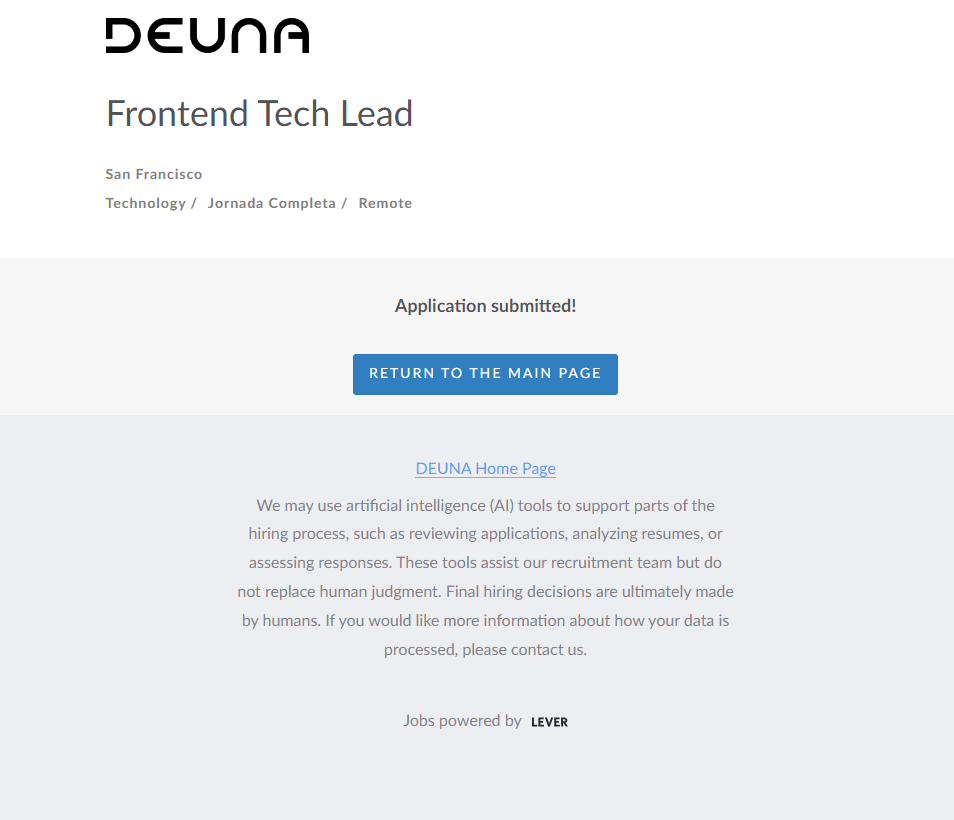Click the Lever logo in footer
The width and height of the screenshot is (954, 820).
tap(549, 722)
